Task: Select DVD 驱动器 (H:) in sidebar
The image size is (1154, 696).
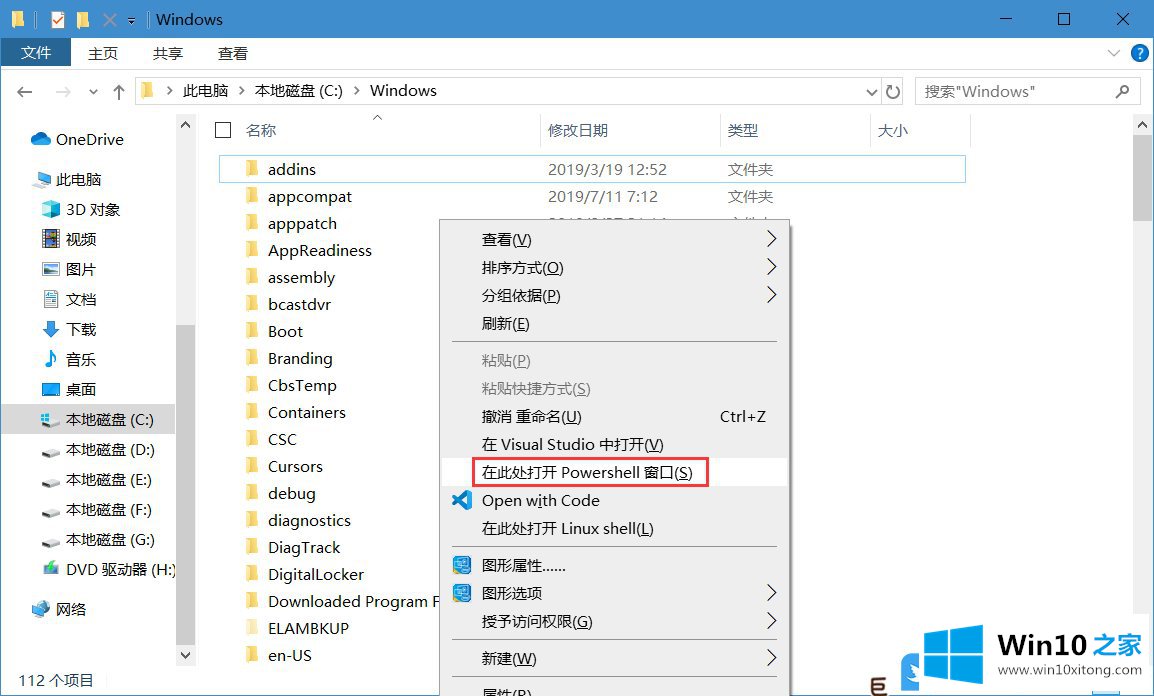Action: tap(109, 569)
